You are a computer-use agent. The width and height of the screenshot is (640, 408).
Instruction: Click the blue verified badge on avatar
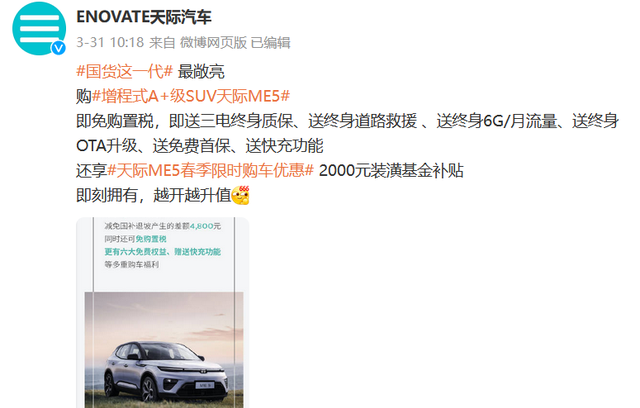point(58,48)
